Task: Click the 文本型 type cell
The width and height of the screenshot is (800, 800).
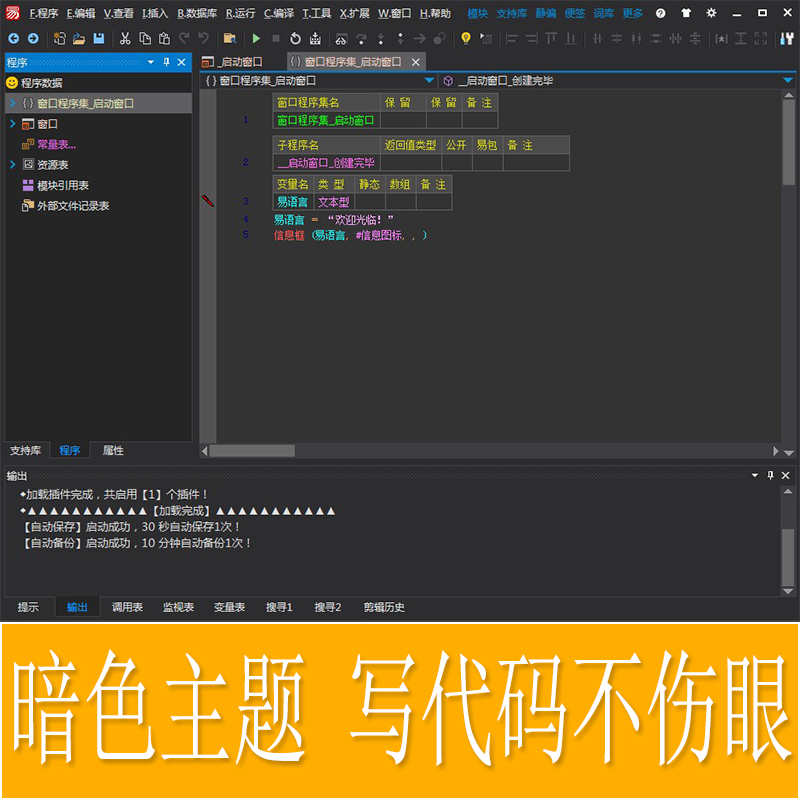Action: [x=334, y=202]
